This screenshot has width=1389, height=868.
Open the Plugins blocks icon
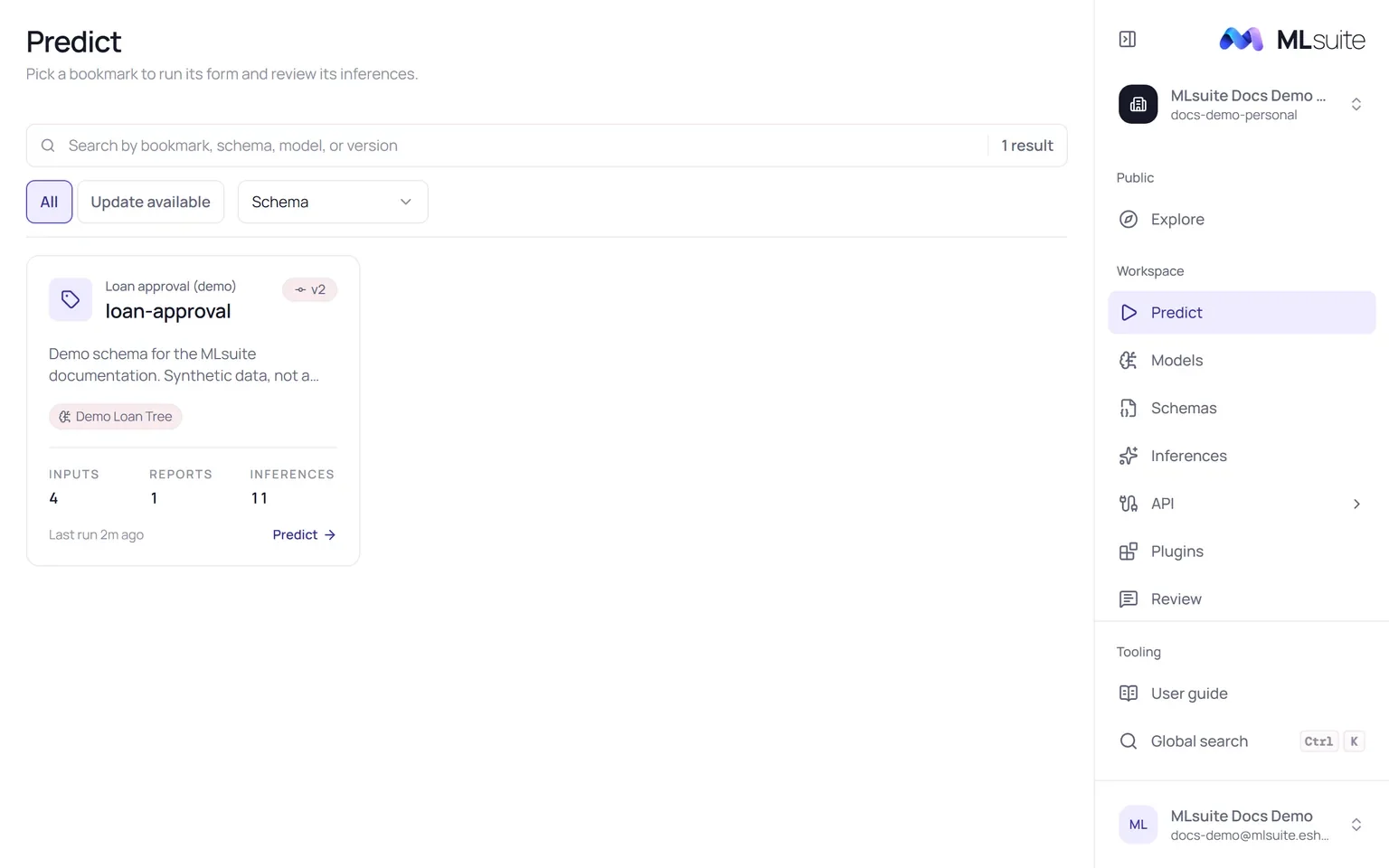1128,552
